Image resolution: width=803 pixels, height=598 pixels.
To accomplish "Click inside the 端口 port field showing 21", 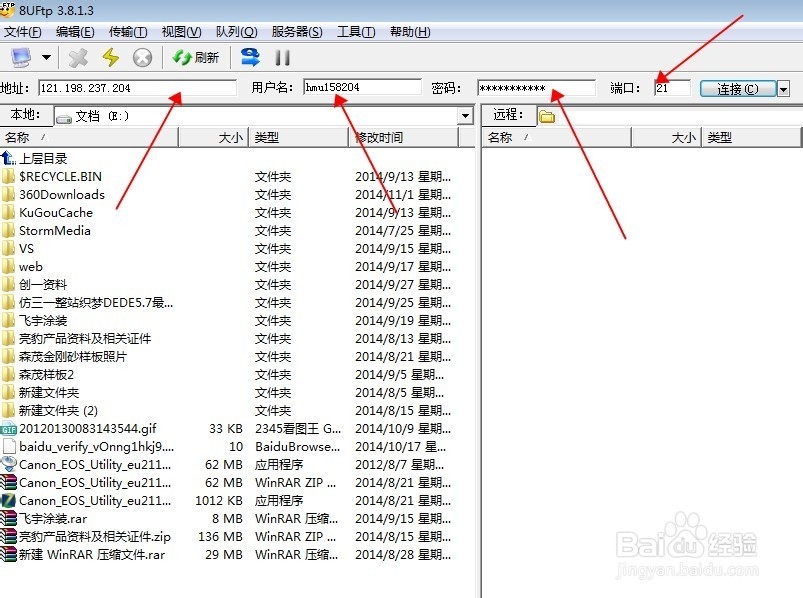I will coord(672,88).
